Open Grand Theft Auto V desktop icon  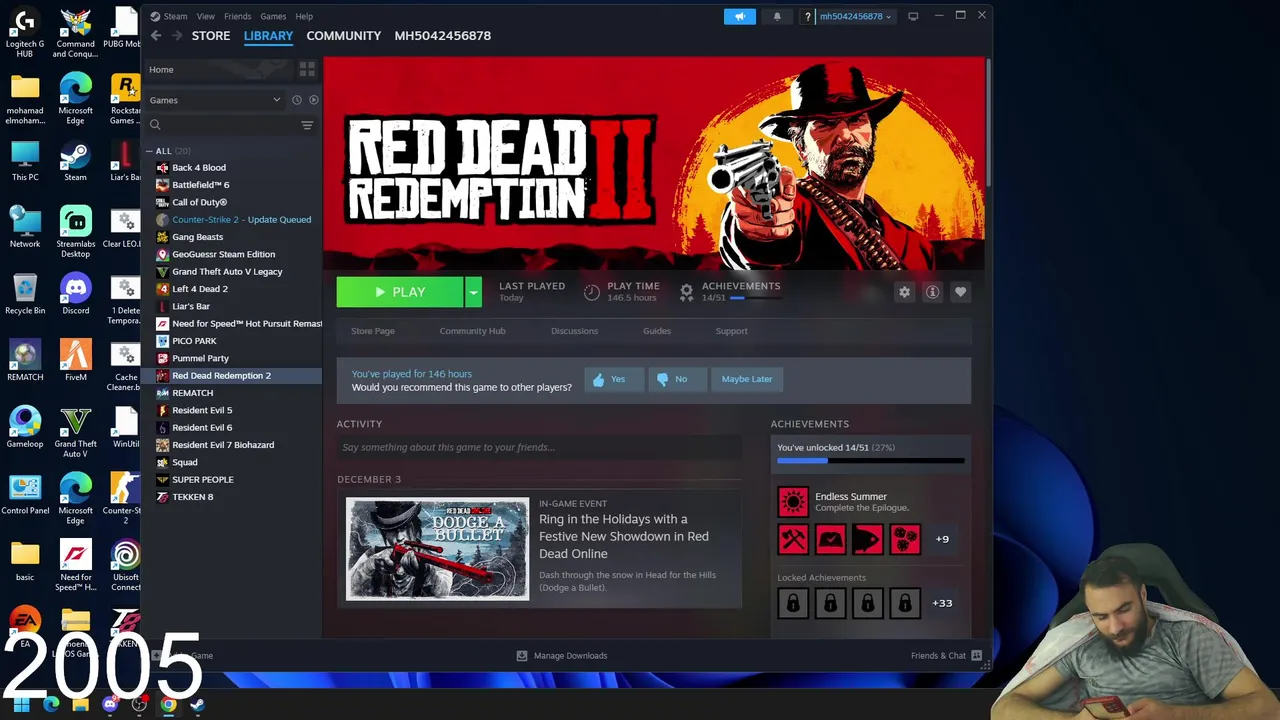[75, 432]
